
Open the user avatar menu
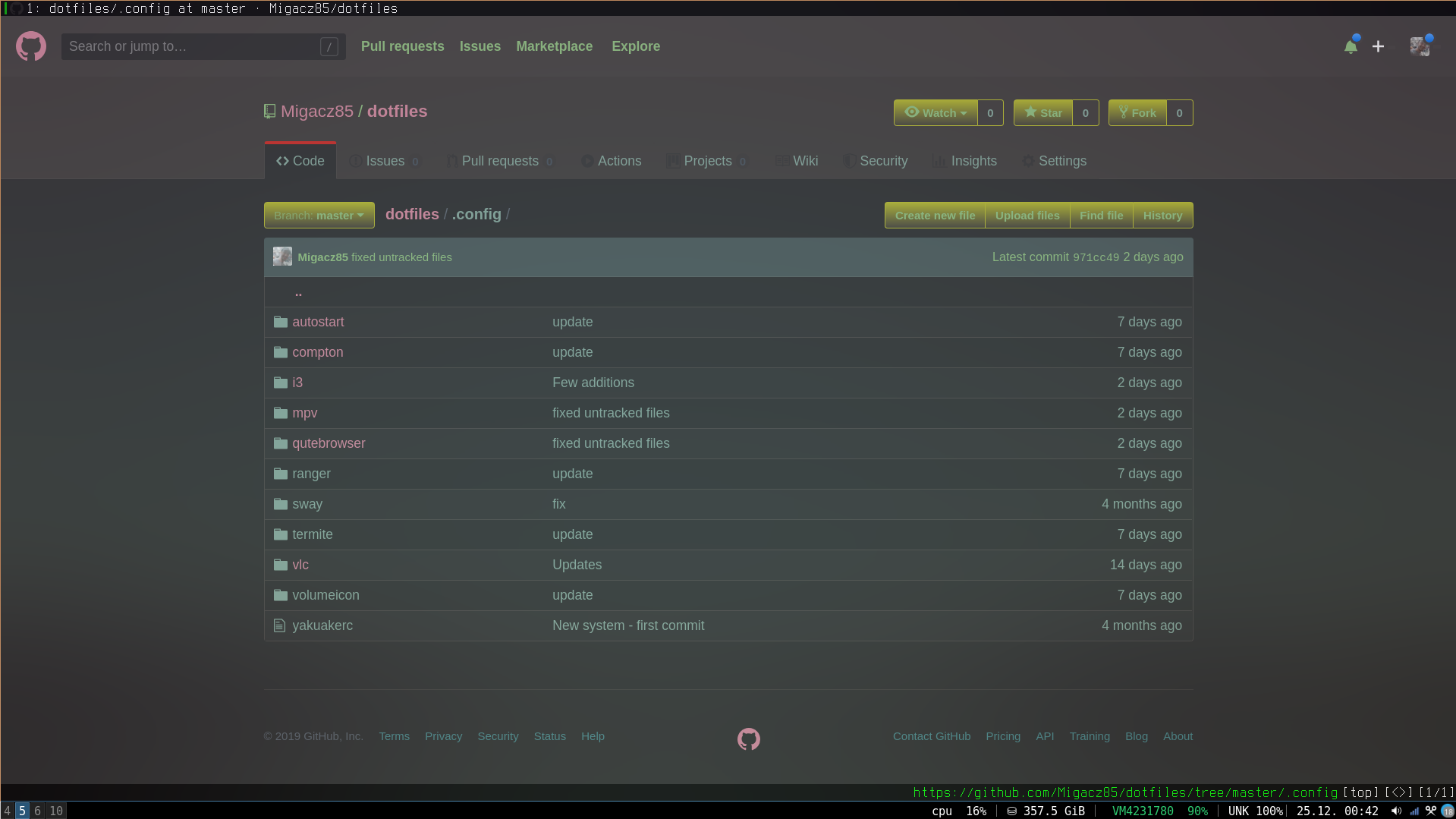click(1420, 46)
